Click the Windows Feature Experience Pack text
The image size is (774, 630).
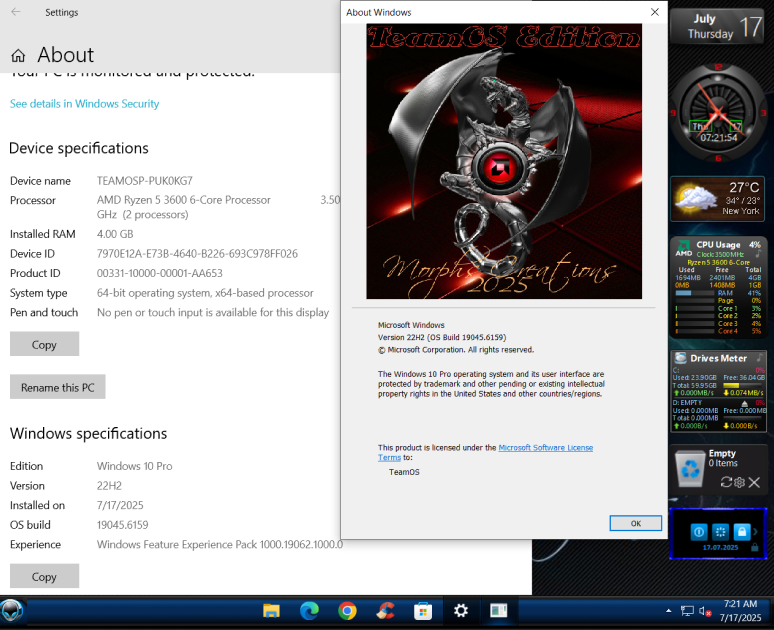pos(220,544)
